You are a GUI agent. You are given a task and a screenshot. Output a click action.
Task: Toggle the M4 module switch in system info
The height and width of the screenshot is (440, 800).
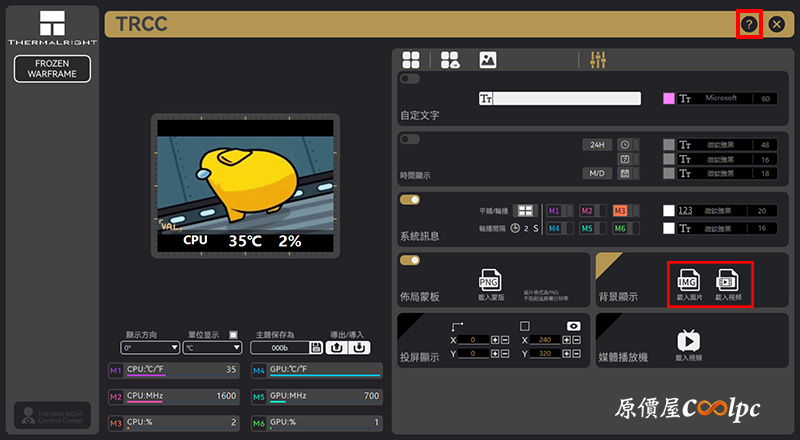click(560, 228)
